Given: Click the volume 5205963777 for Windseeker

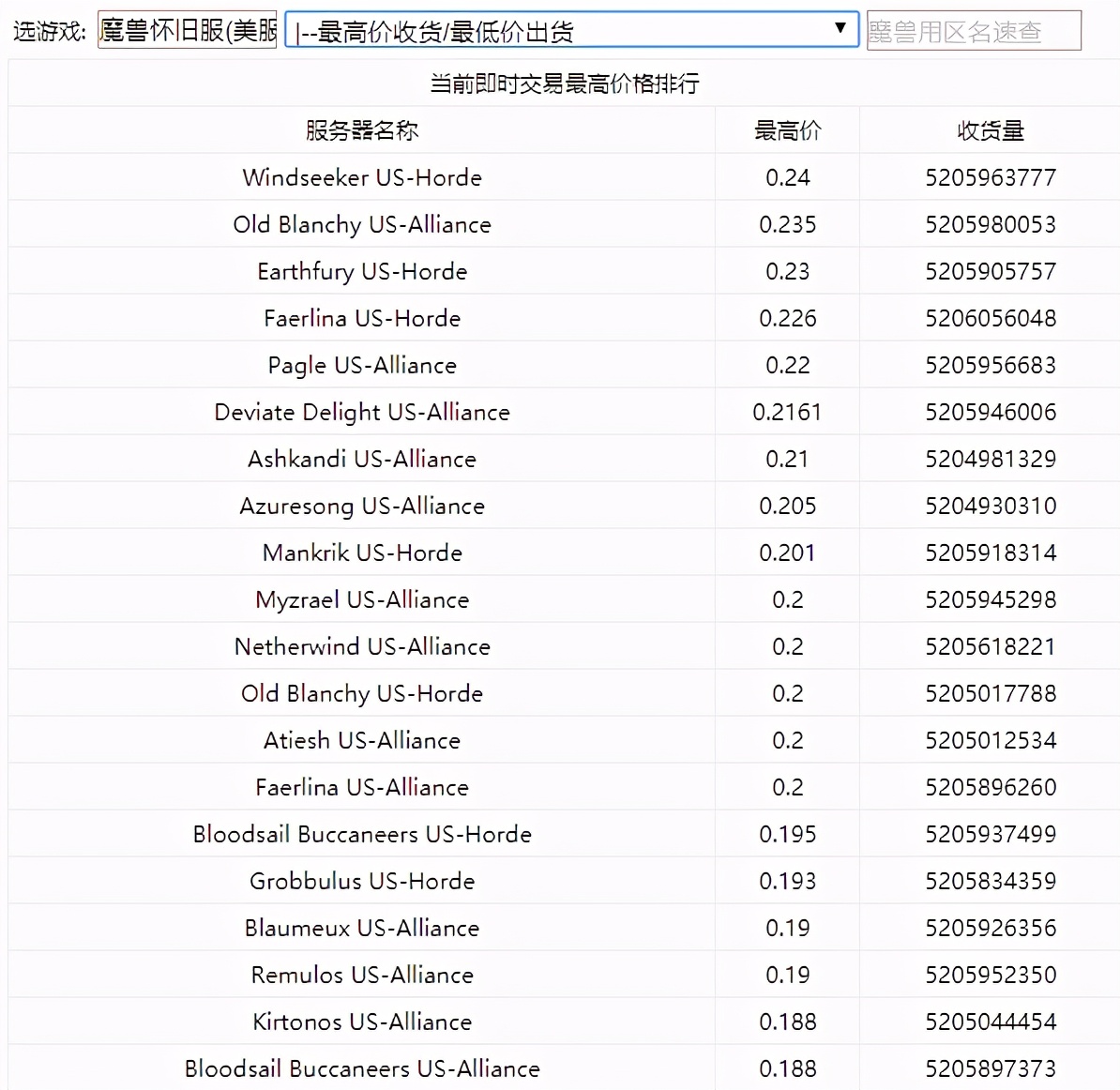Looking at the screenshot, I should click(x=990, y=177).
